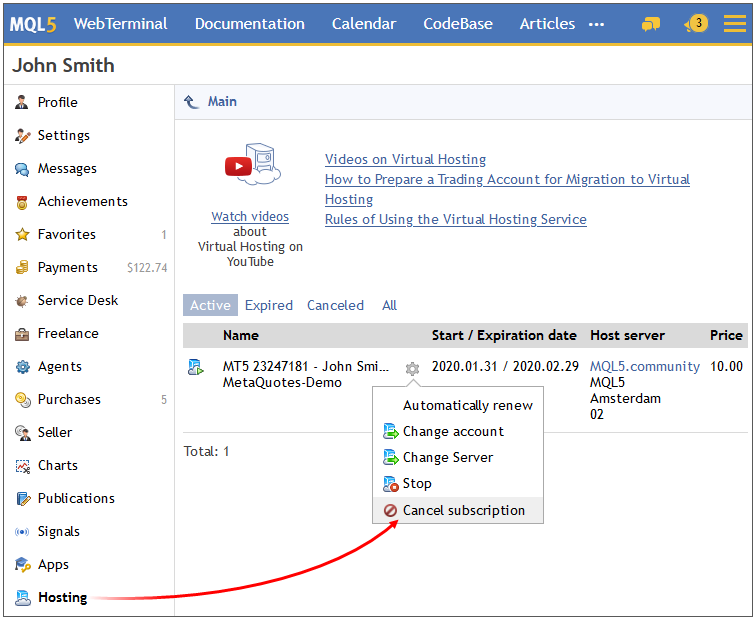Choose Change account from the context menu
The image size is (754, 620).
(453, 431)
